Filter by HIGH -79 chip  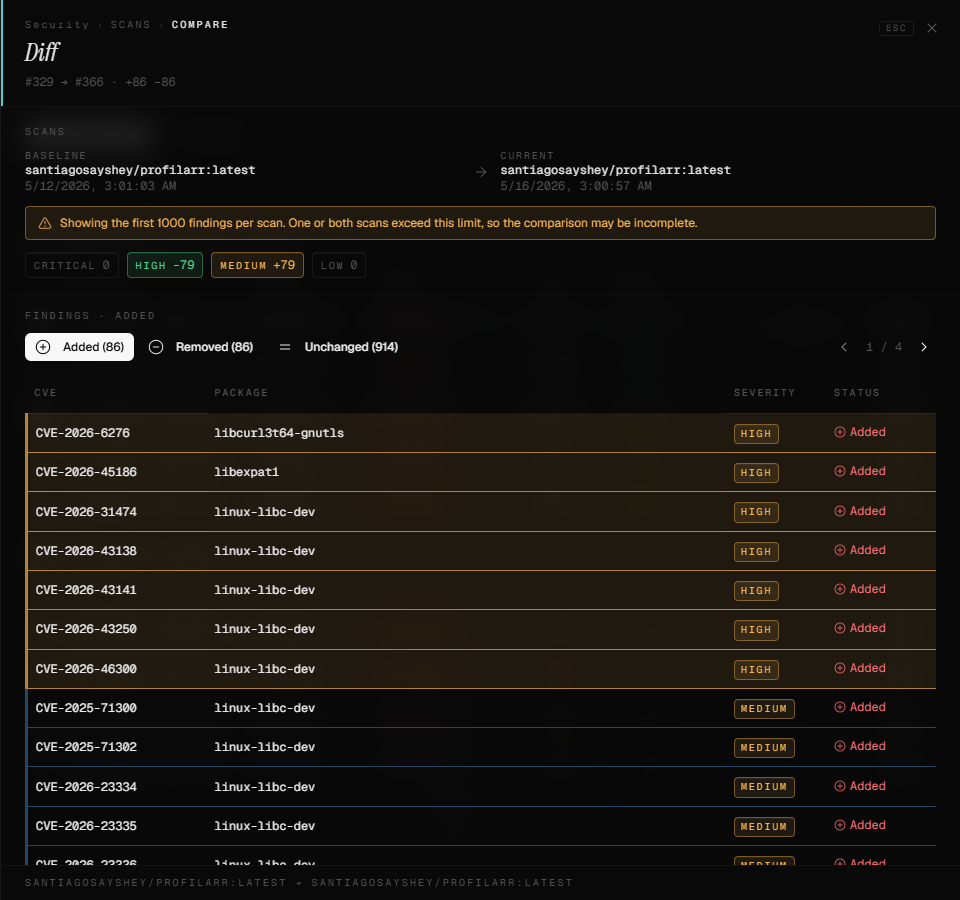(165, 265)
